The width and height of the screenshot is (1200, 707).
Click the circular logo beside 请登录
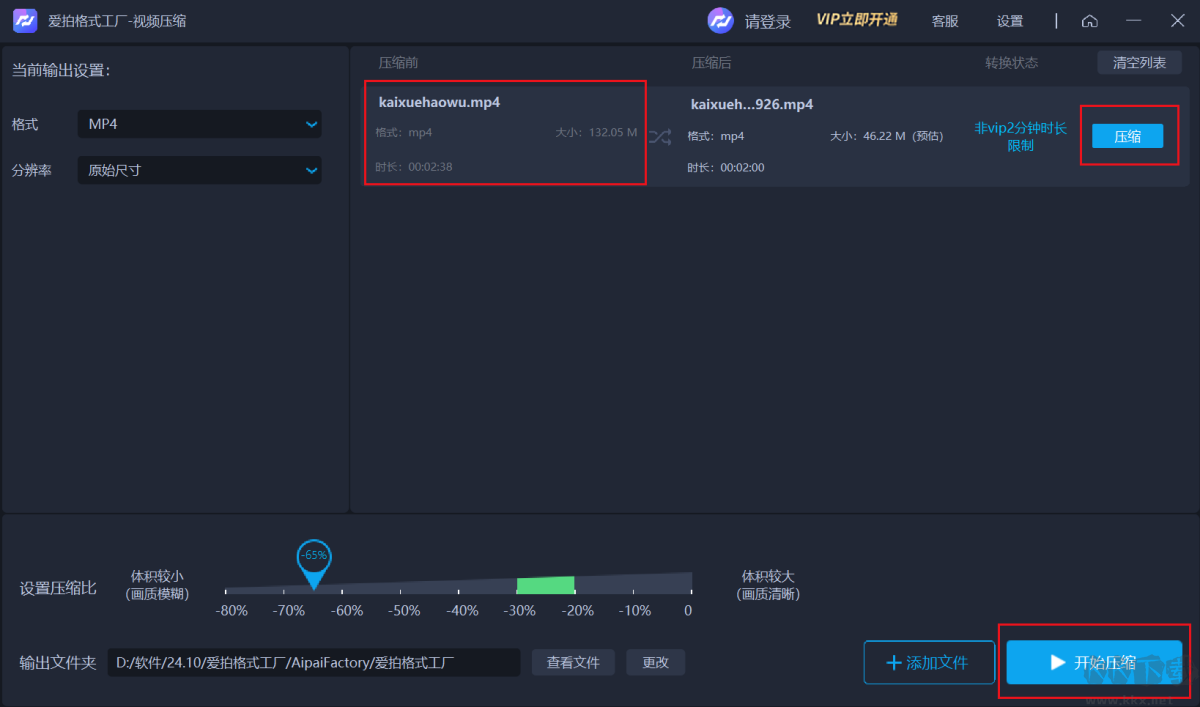720,20
